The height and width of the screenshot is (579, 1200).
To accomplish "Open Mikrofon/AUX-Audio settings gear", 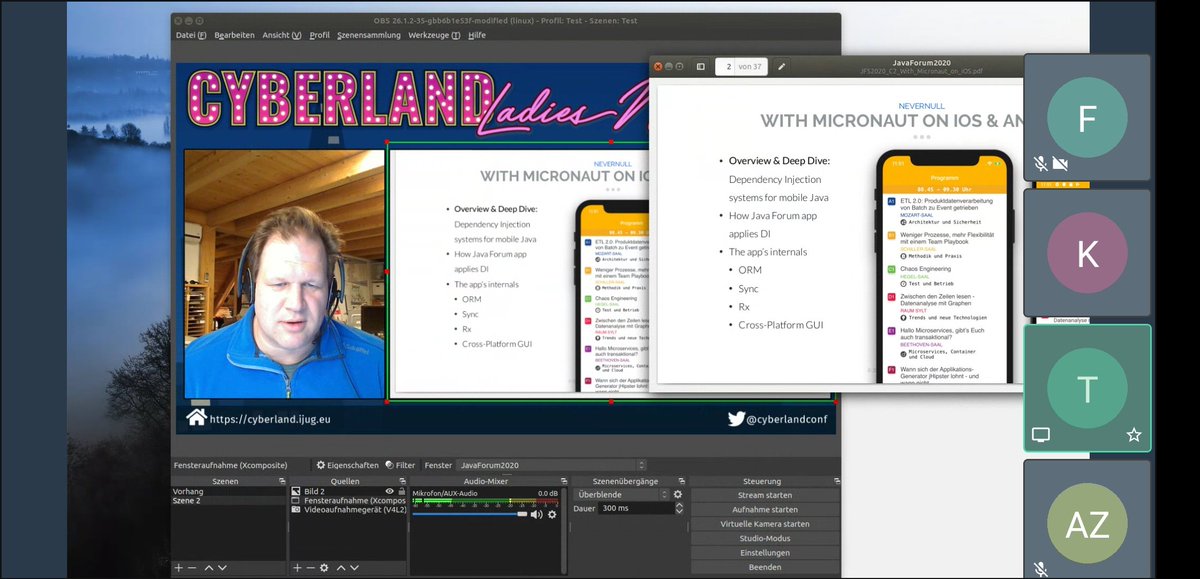I will pyautogui.click(x=552, y=514).
